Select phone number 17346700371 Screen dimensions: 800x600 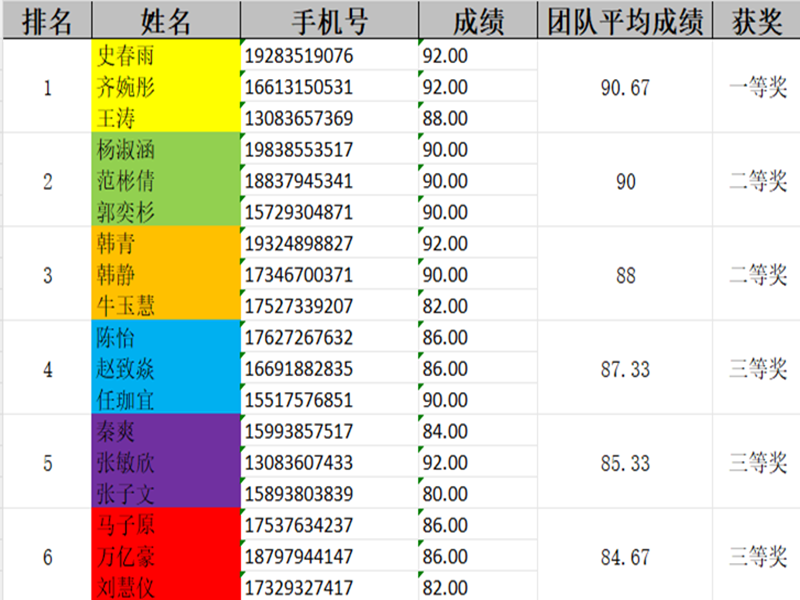(329, 274)
